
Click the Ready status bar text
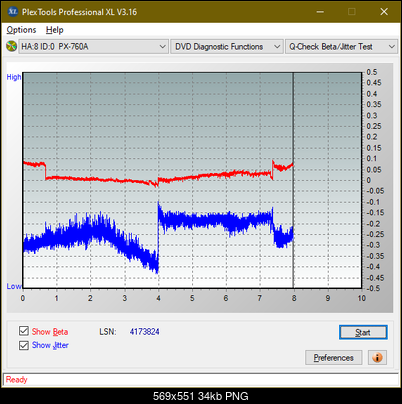coord(16,379)
